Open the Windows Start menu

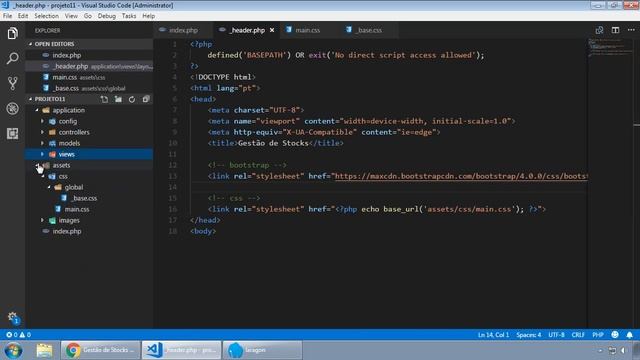(x=13, y=350)
